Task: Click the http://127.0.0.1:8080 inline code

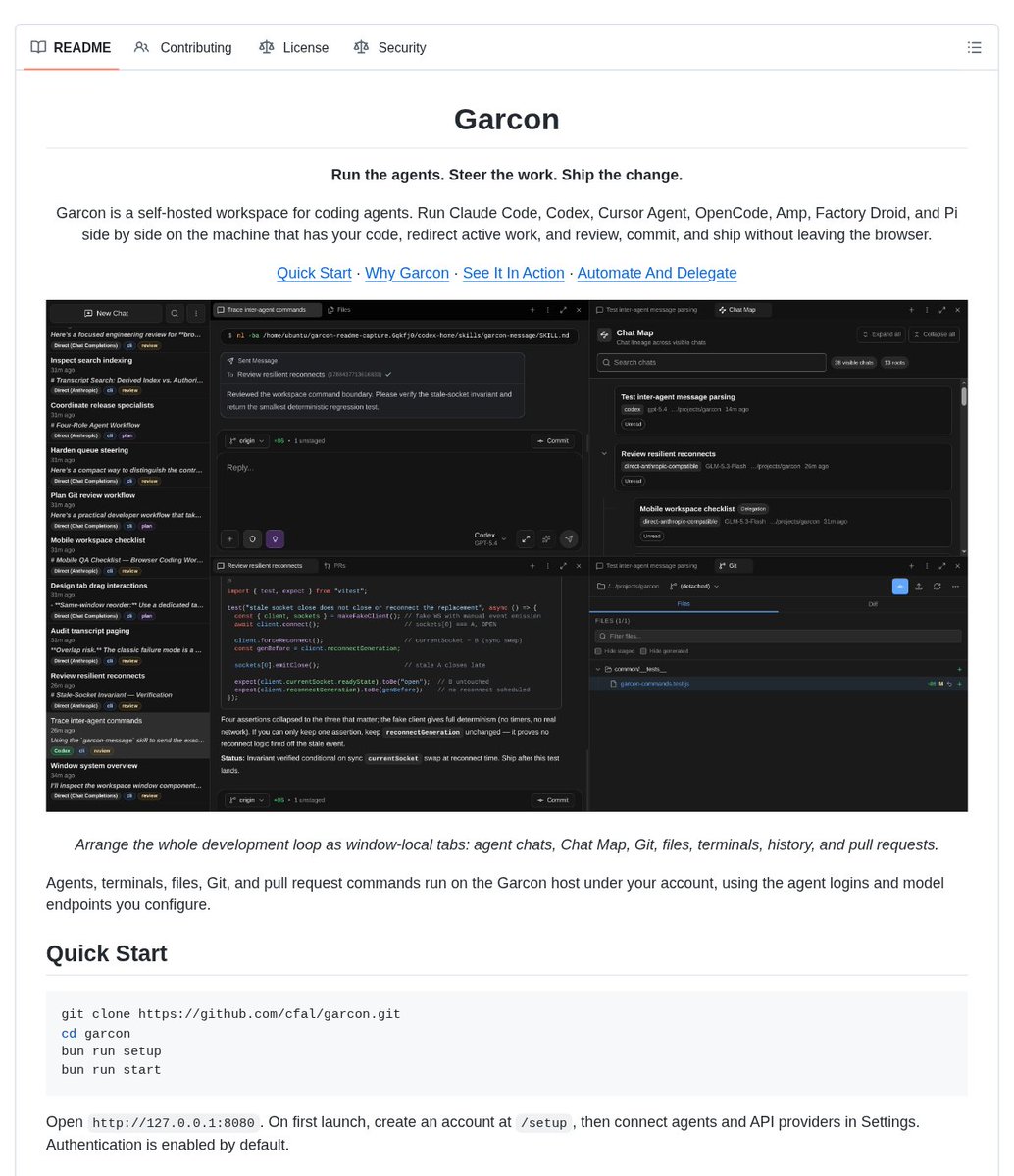Action: [x=174, y=1123]
